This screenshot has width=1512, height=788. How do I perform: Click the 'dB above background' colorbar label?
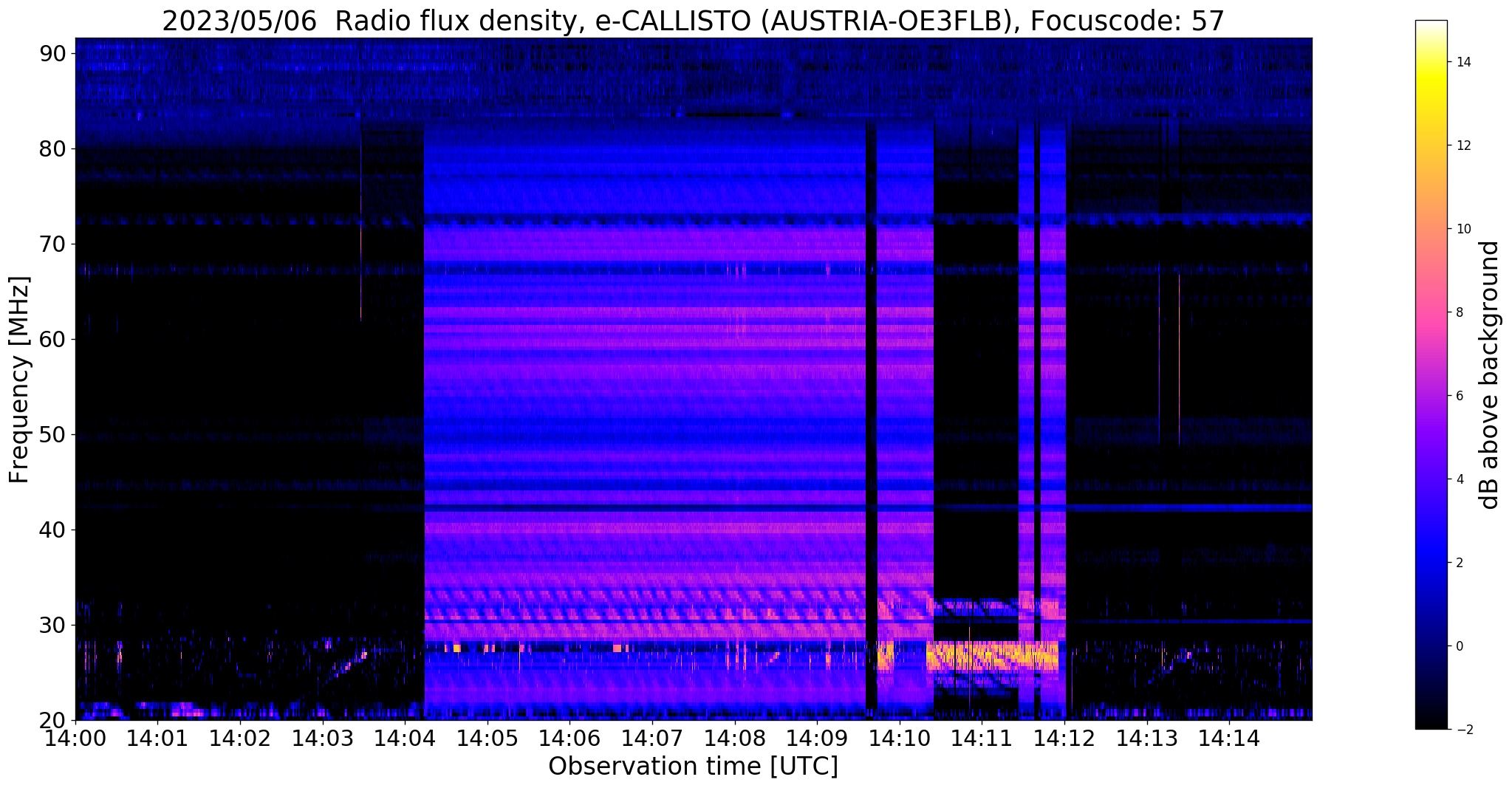tap(1490, 375)
